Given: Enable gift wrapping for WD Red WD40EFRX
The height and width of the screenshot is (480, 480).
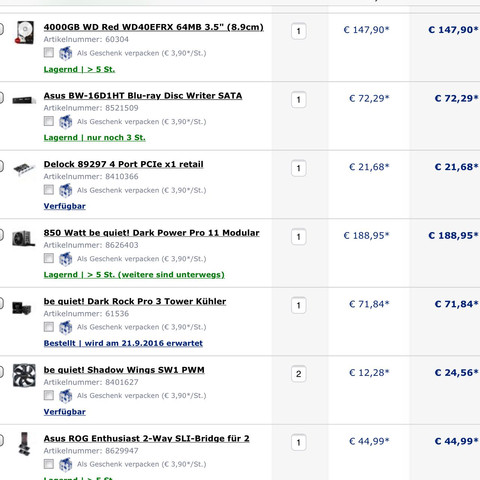Looking at the screenshot, I should click(49, 52).
